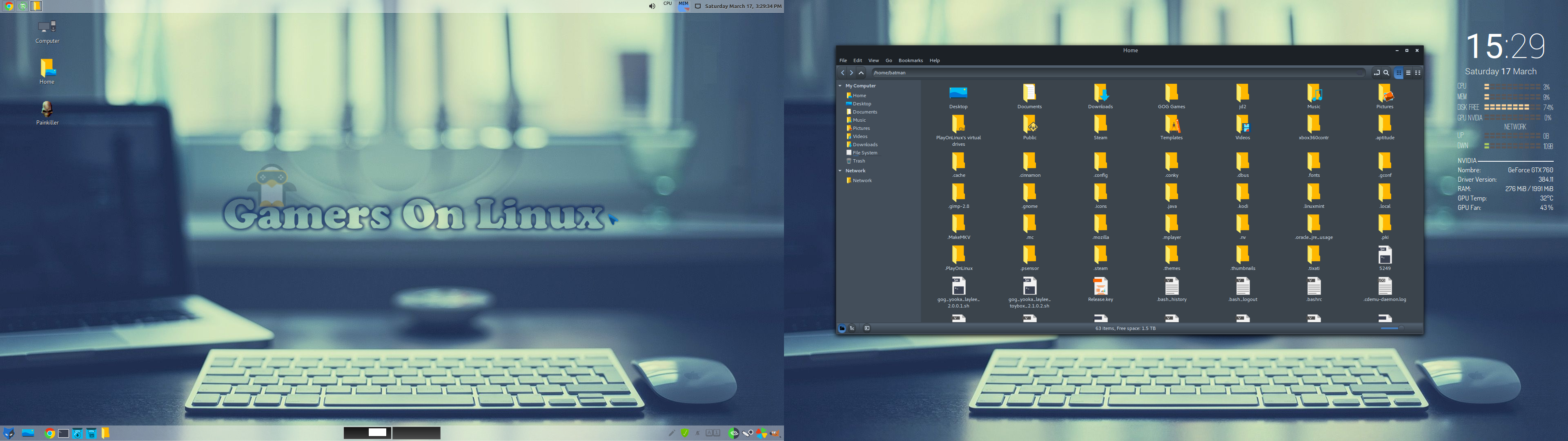Launch Chrome from bottom panel
The height and width of the screenshot is (441, 1568).
pos(50,433)
